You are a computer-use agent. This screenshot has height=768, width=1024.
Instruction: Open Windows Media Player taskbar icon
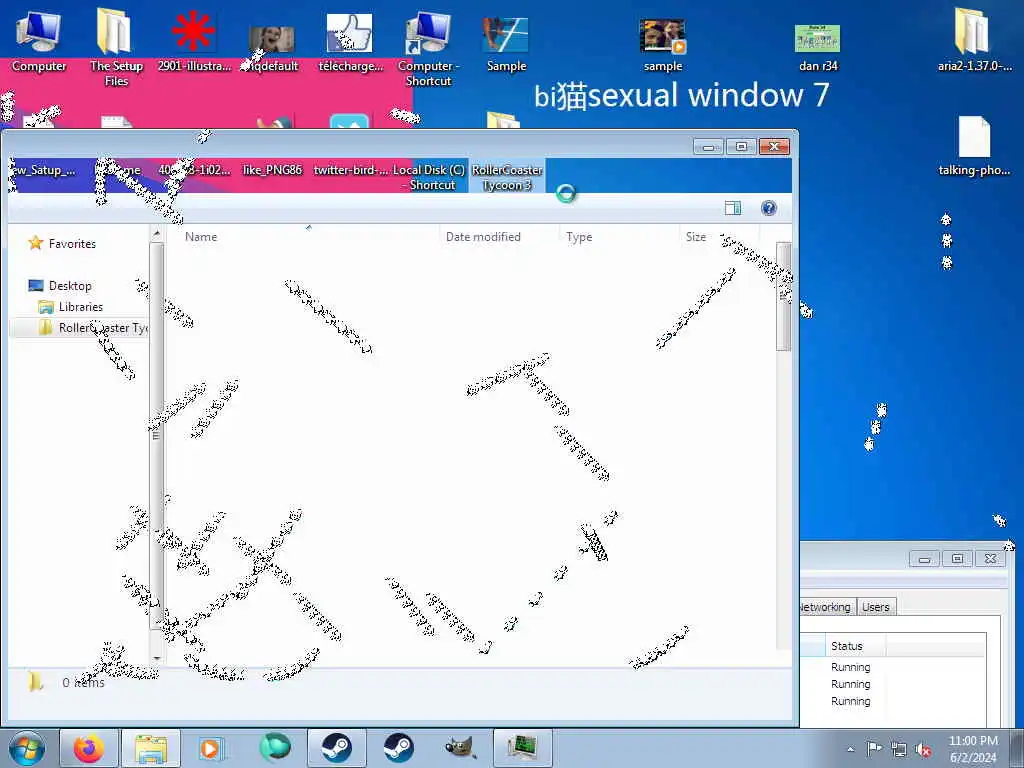pyautogui.click(x=210, y=748)
